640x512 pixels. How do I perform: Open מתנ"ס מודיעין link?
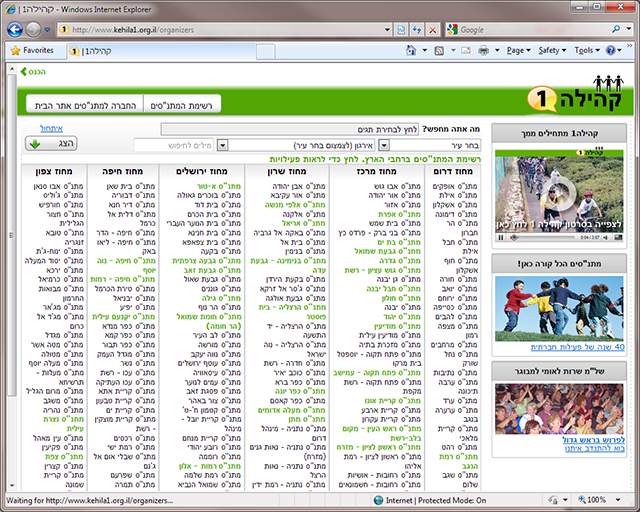[397, 326]
